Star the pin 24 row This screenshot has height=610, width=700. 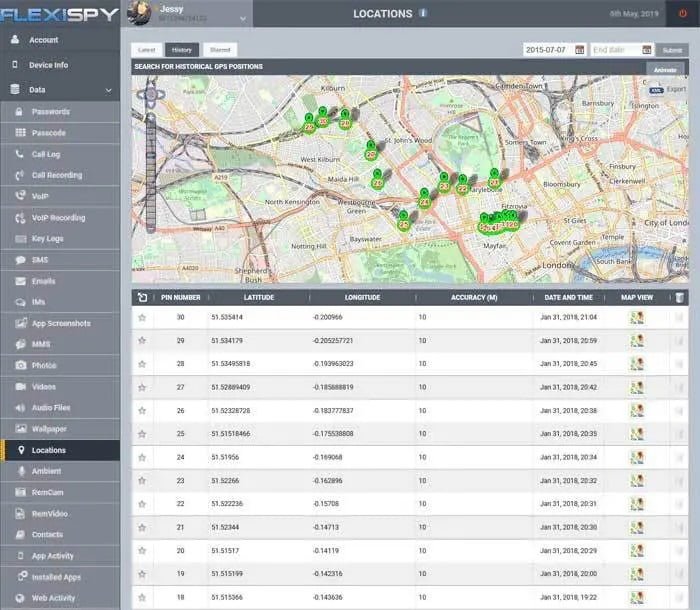click(x=142, y=457)
